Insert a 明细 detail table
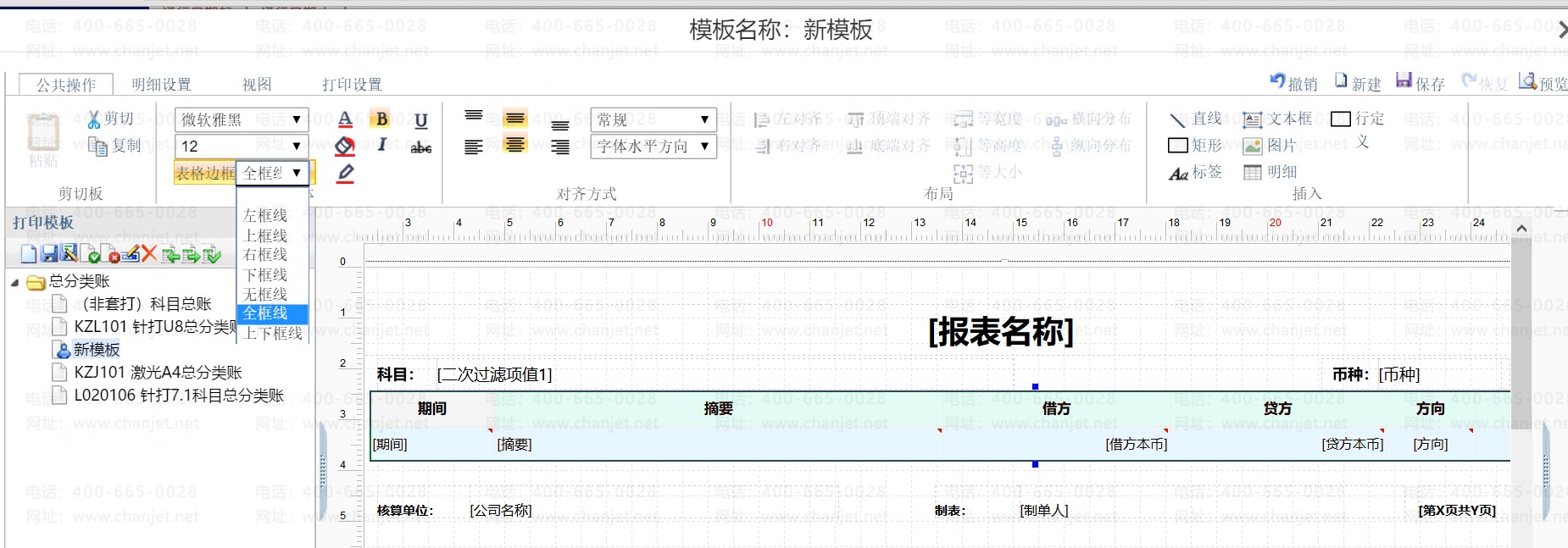 tap(1270, 173)
